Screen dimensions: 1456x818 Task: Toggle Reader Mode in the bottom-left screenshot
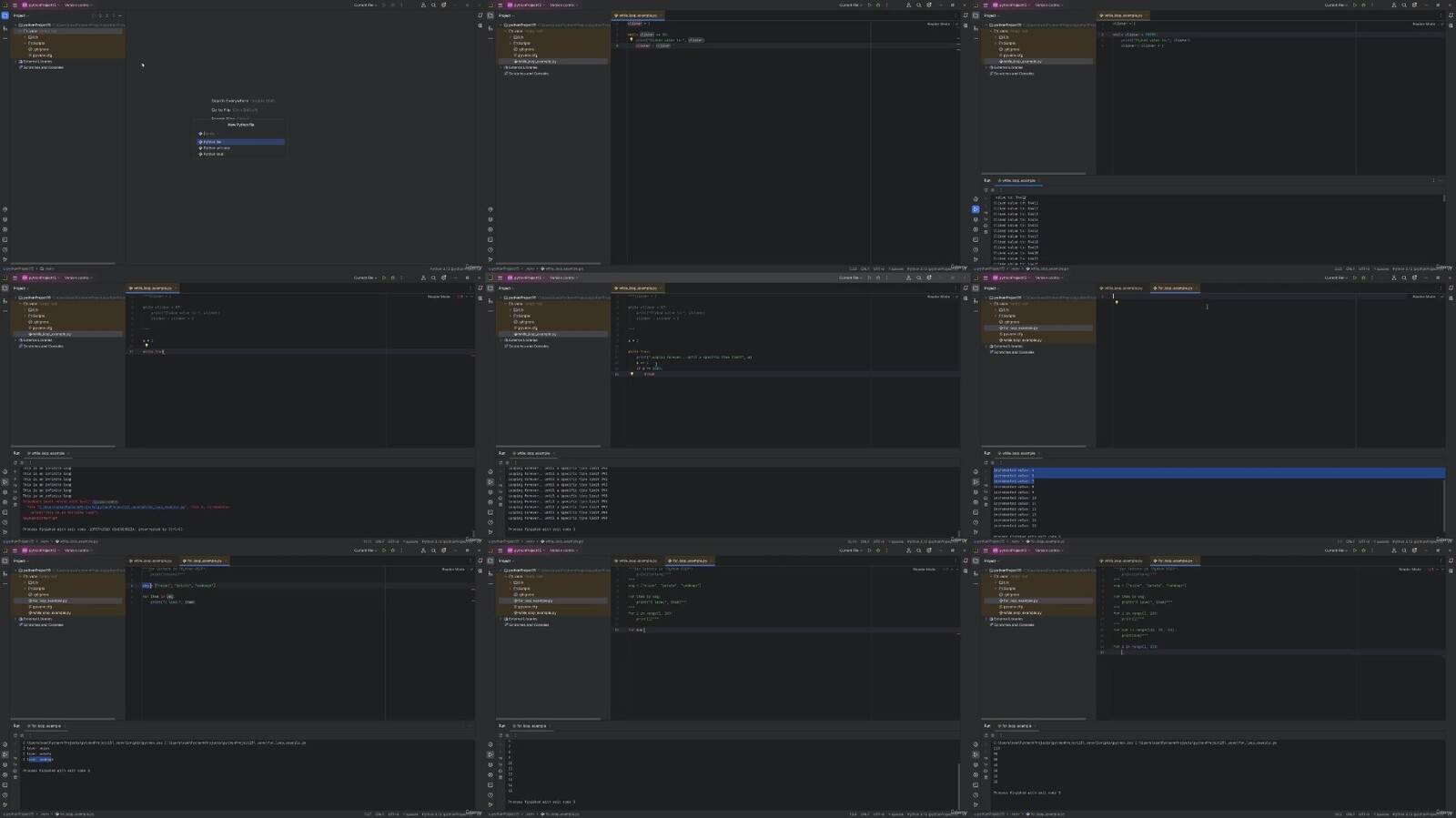452,570
